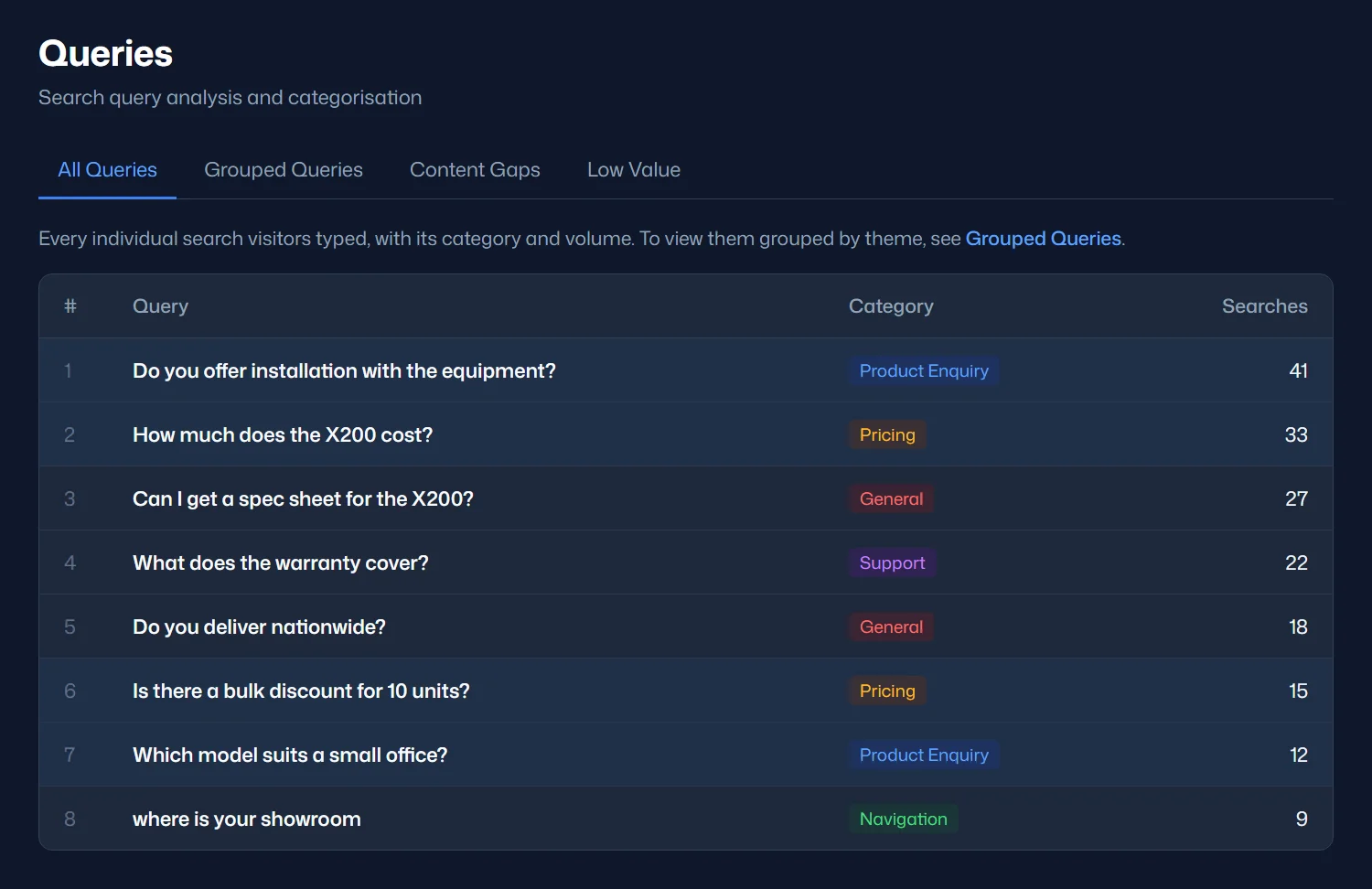Switch to the All Queries tab
Screen dimensions: 1372x889
pos(107,170)
